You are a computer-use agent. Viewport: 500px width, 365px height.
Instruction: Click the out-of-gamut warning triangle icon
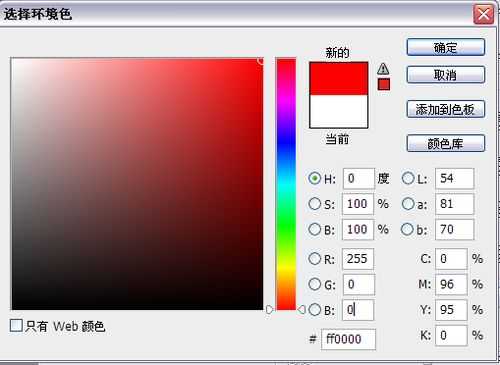pyautogui.click(x=383, y=68)
